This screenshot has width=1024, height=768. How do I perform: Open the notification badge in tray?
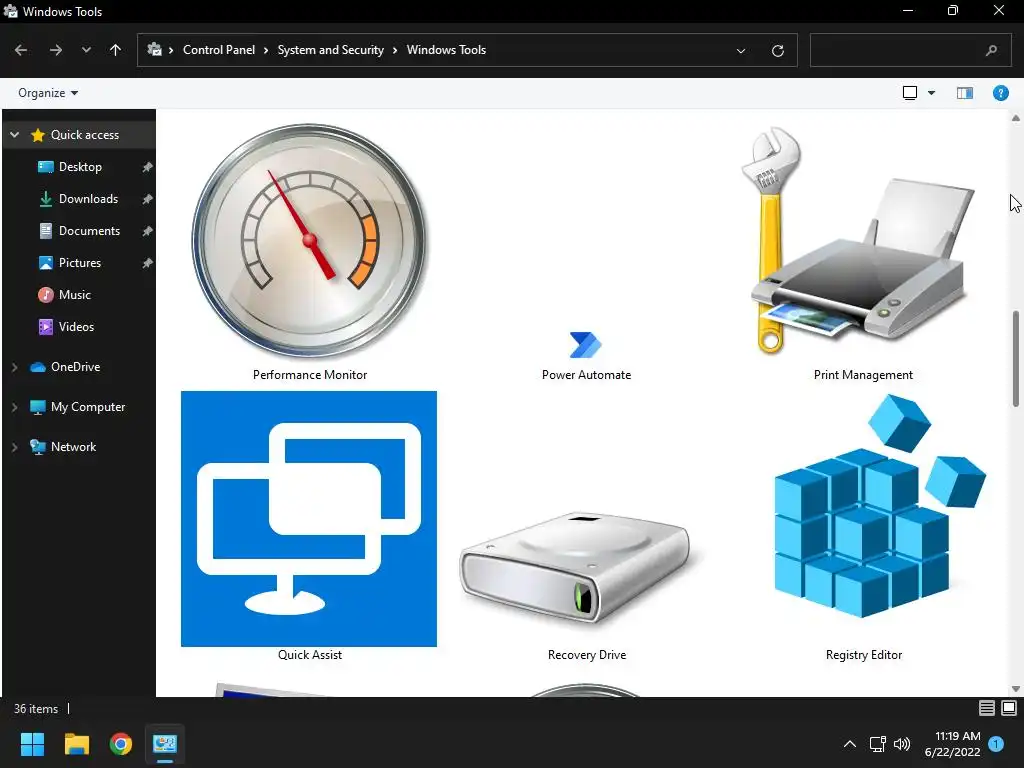click(997, 744)
